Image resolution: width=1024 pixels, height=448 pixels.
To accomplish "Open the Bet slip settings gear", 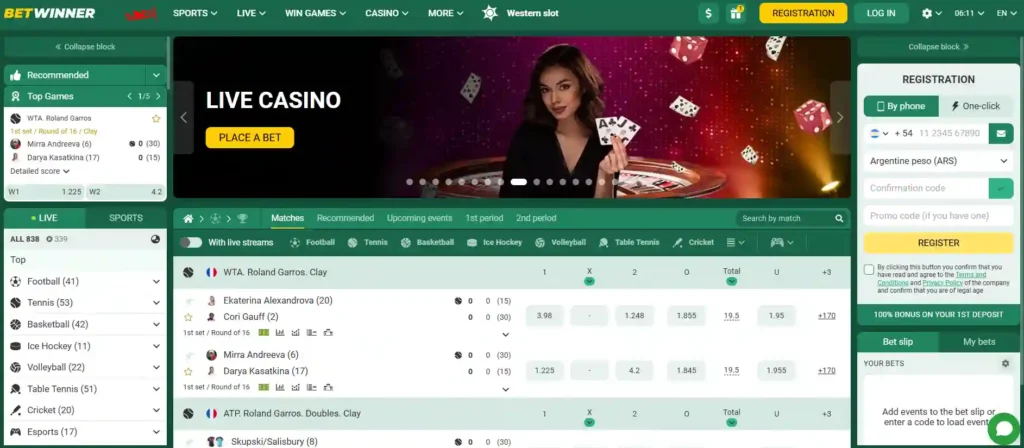I will tap(1005, 363).
